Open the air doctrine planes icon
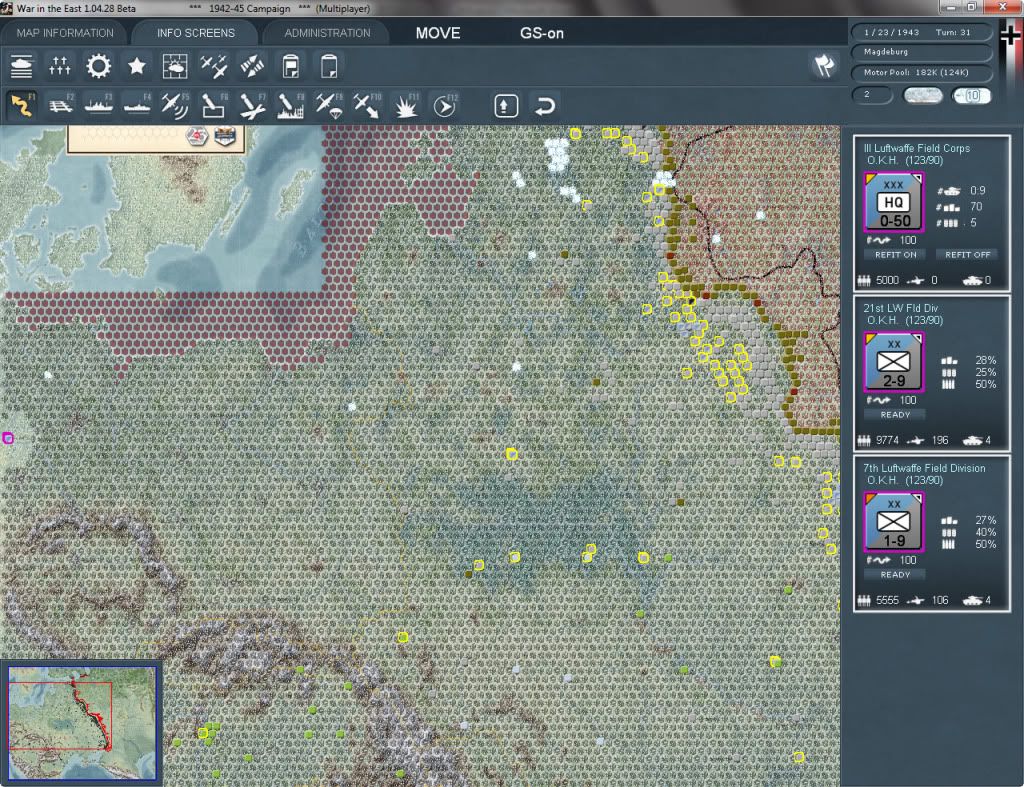Viewport: 1024px width, 787px height. point(214,66)
